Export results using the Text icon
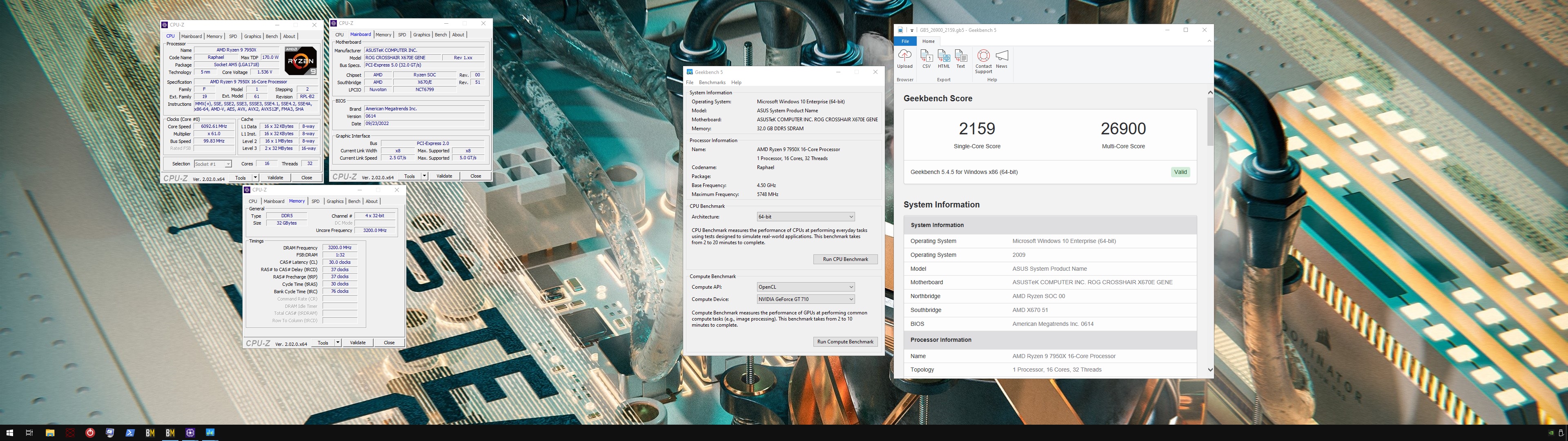The height and width of the screenshot is (441, 1568). pyautogui.click(x=960, y=56)
